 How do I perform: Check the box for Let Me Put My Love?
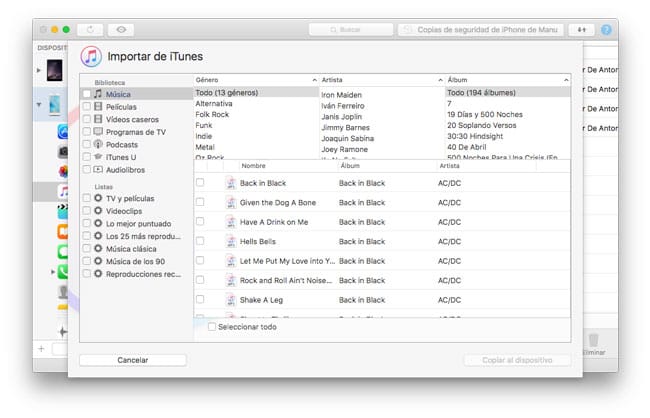pyautogui.click(x=200, y=260)
